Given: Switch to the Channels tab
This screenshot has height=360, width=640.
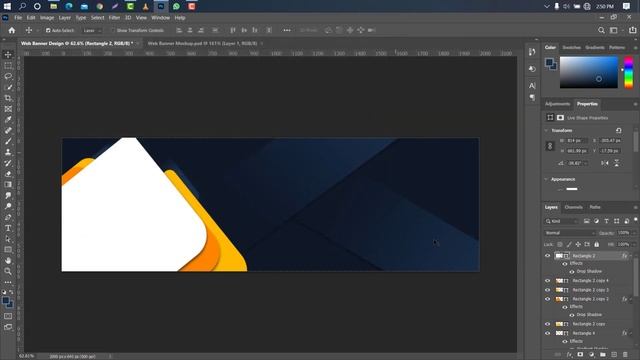Looking at the screenshot, I should tap(573, 207).
